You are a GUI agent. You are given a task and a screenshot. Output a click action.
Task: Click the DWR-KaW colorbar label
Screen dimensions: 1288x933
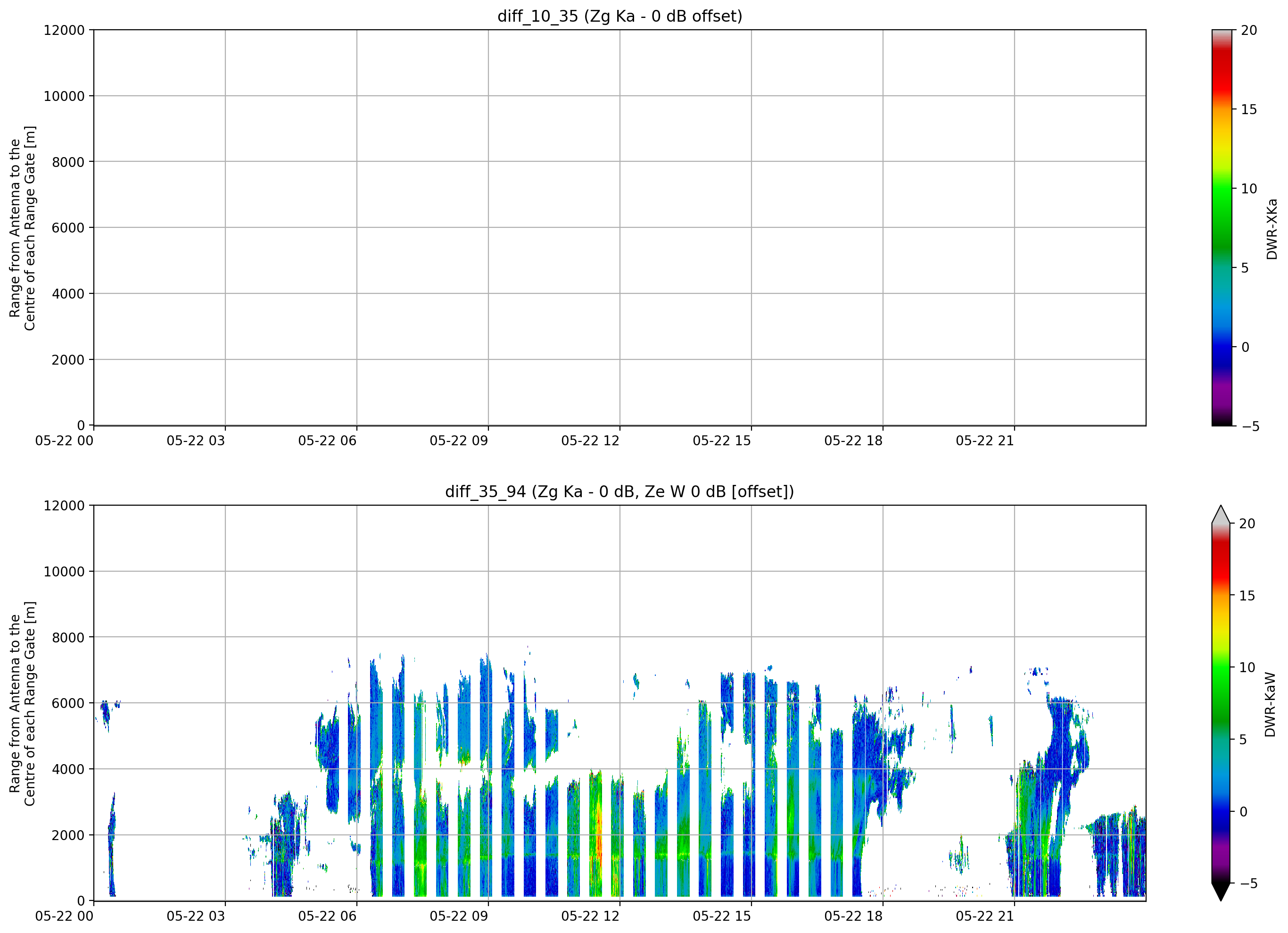click(1271, 705)
